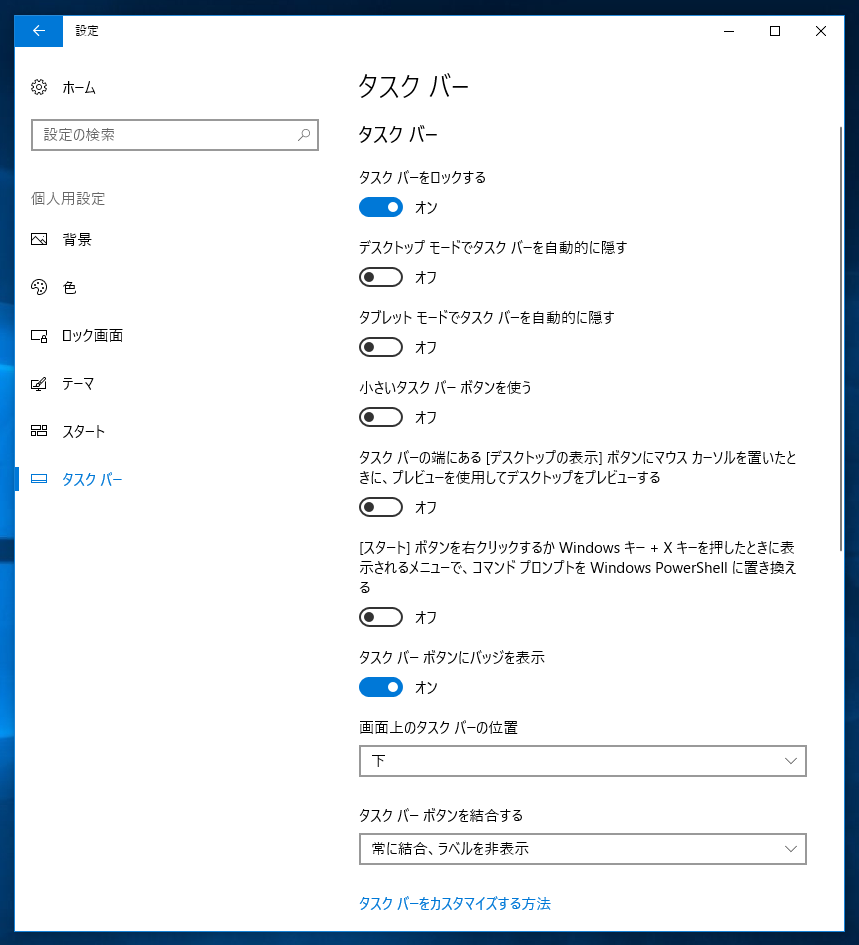Toggle タスク バーをロックする switch off

point(381,207)
